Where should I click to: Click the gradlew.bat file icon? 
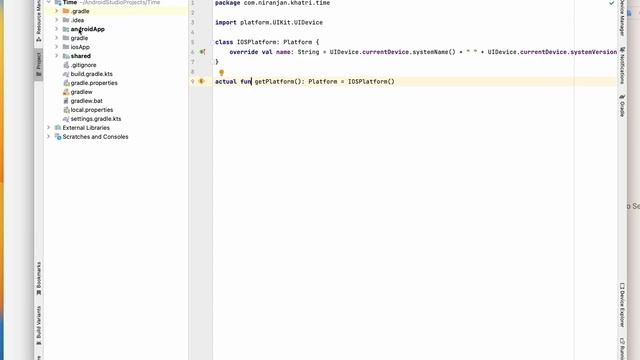point(66,101)
